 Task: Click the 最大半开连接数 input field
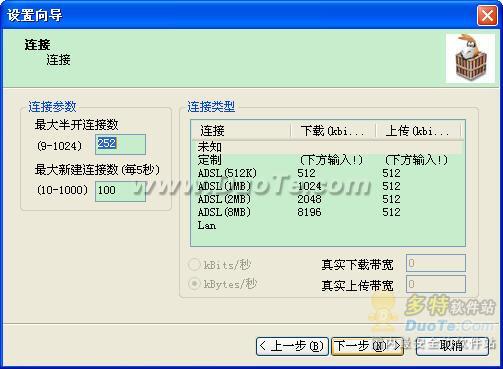click(x=120, y=144)
